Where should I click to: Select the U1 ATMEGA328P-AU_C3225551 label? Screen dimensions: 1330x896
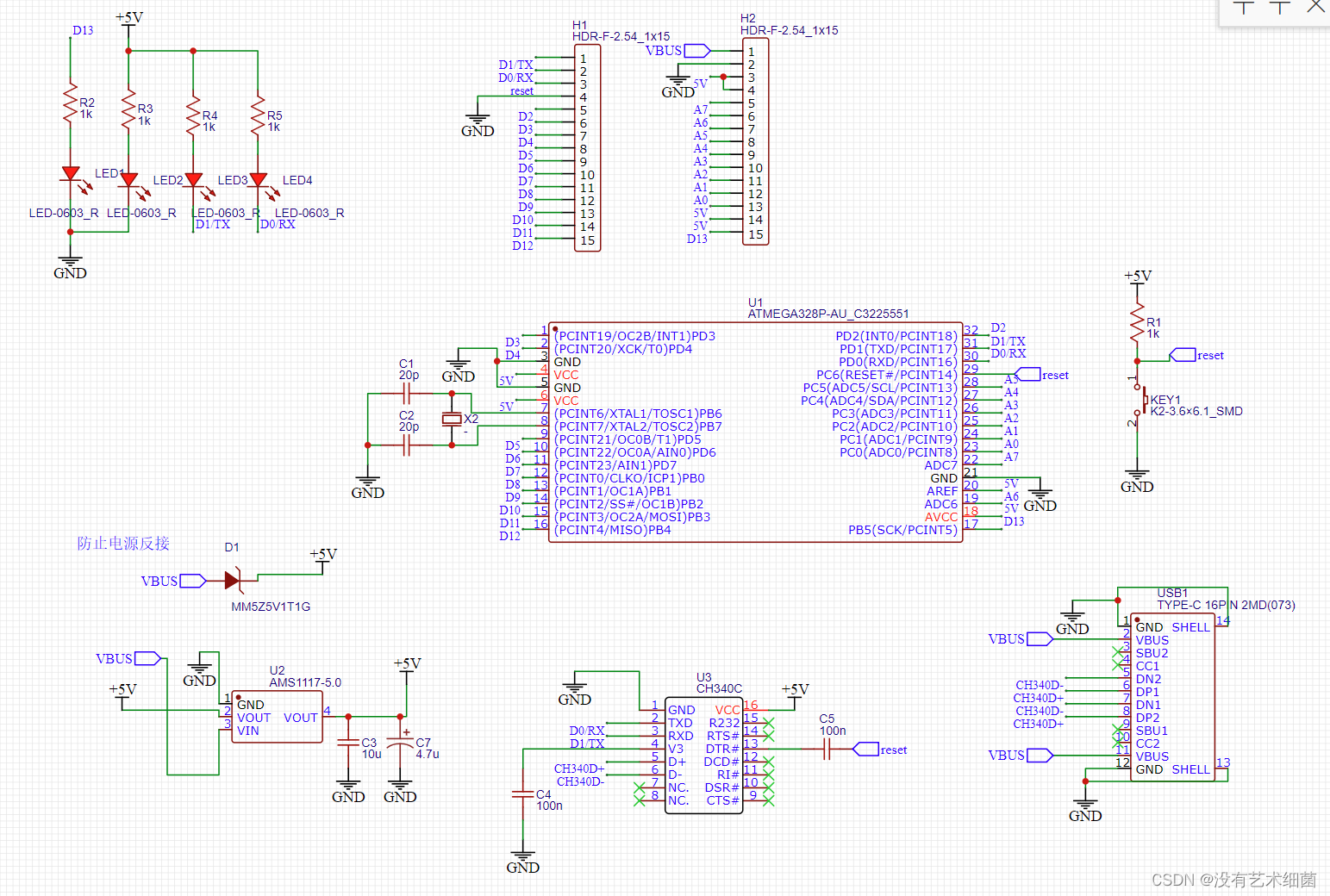coord(828,308)
